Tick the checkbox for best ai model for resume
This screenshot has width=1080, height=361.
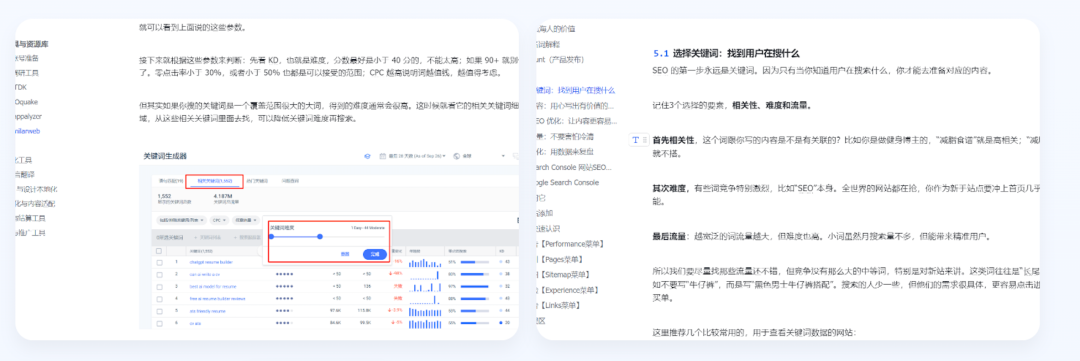coord(159,286)
